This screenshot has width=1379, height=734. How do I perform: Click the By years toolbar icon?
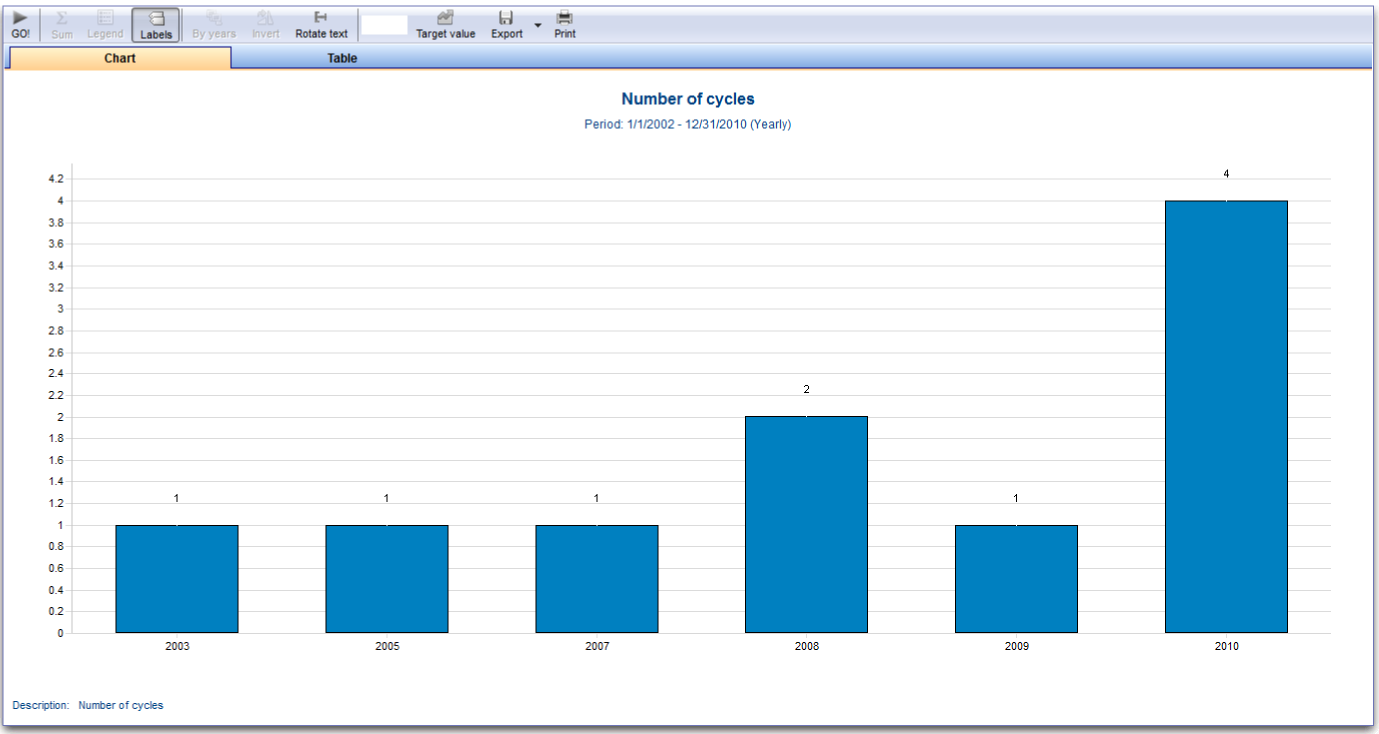[214, 25]
